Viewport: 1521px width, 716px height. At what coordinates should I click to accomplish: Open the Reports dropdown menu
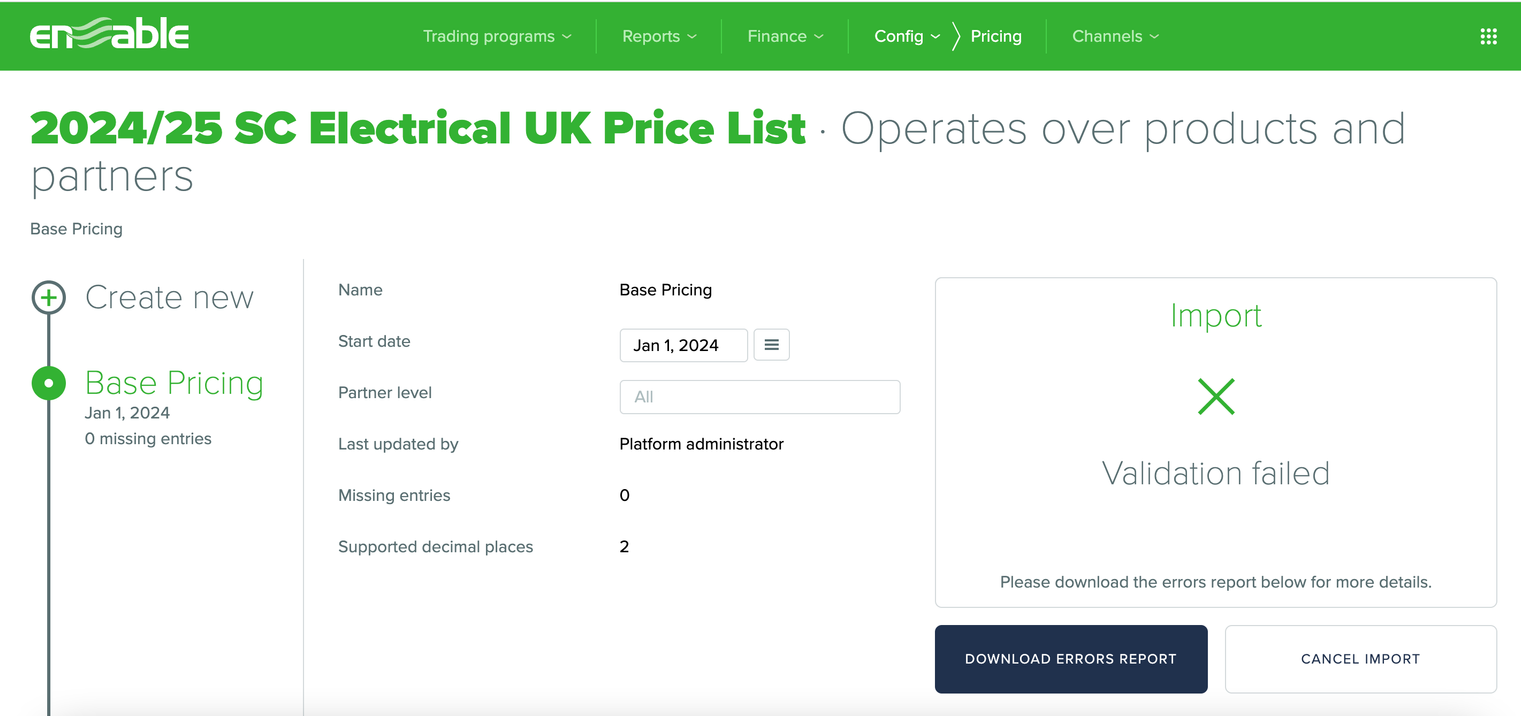coord(659,37)
